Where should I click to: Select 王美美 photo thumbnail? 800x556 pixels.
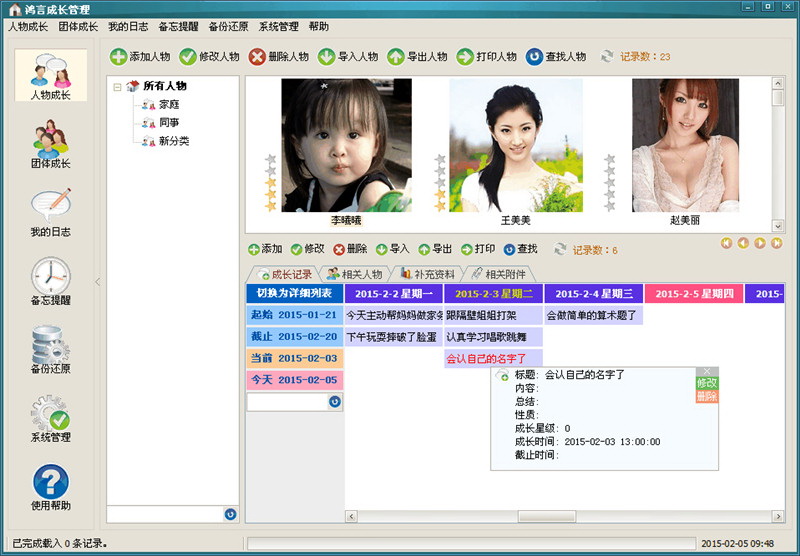(x=516, y=145)
